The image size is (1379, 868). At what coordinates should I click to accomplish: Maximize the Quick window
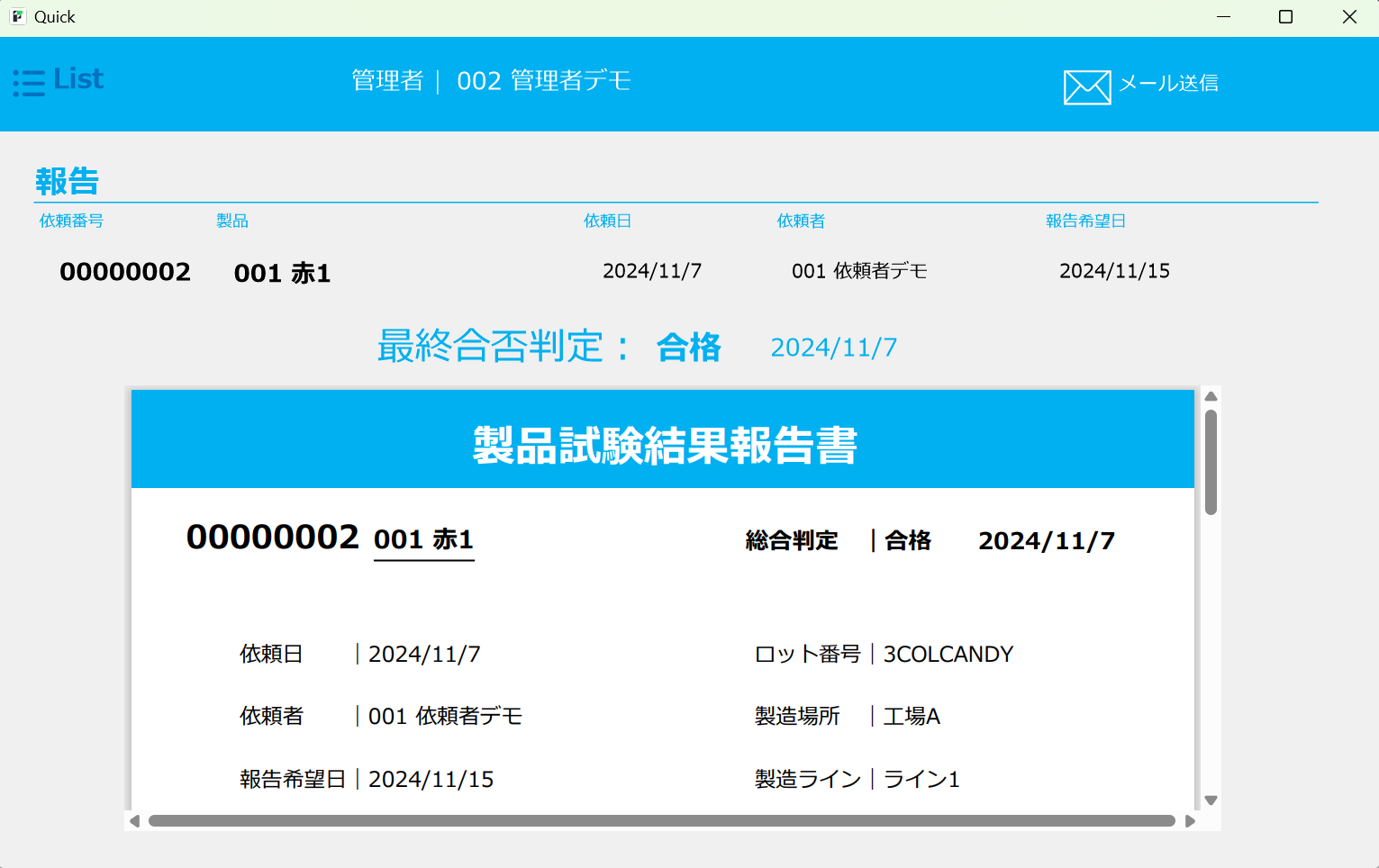pos(1285,17)
